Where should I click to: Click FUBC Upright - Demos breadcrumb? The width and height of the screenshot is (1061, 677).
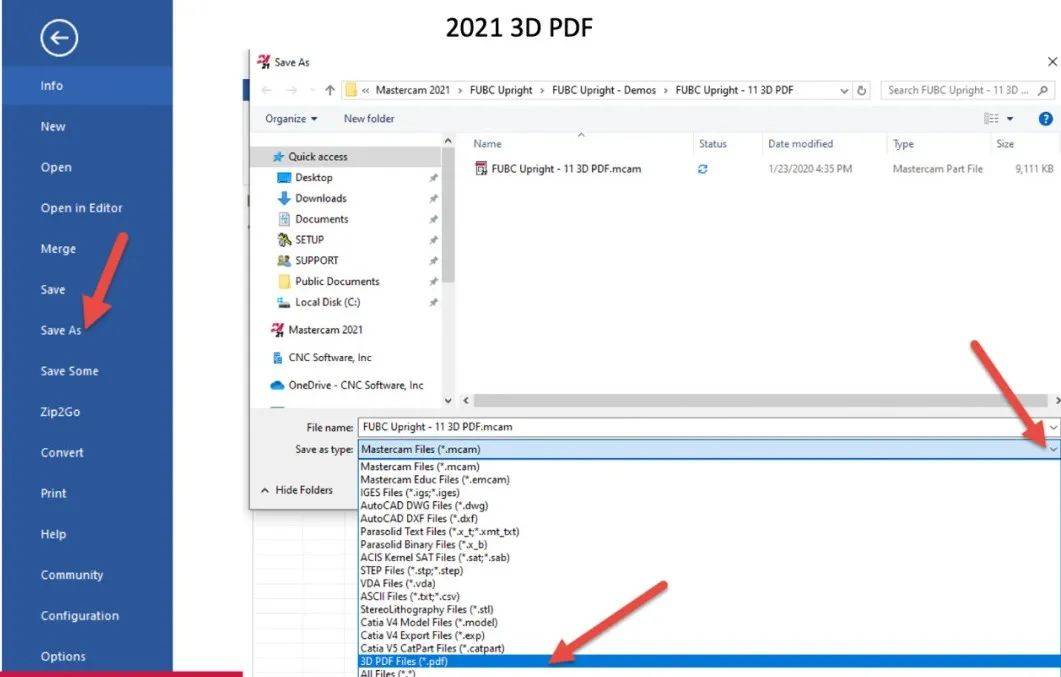(604, 90)
